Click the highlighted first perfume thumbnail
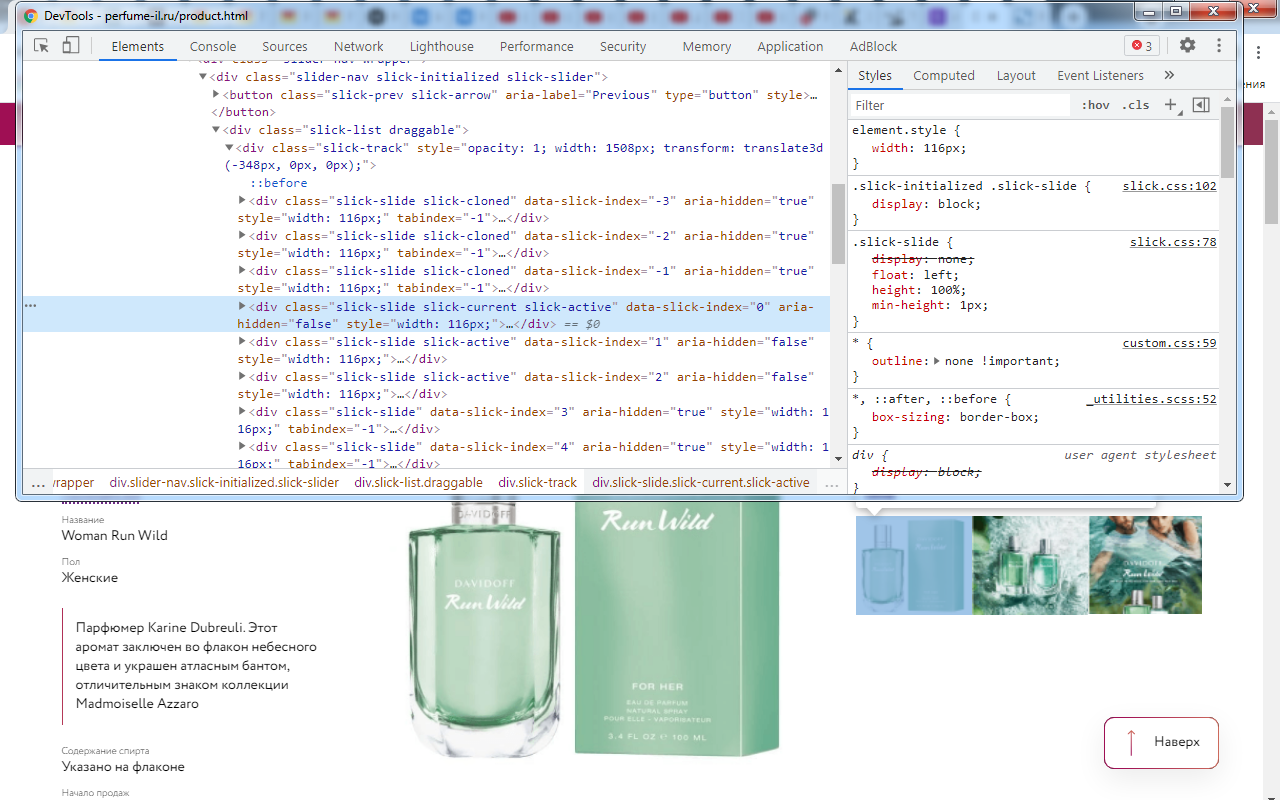This screenshot has height=800, width=1280. coord(913,564)
